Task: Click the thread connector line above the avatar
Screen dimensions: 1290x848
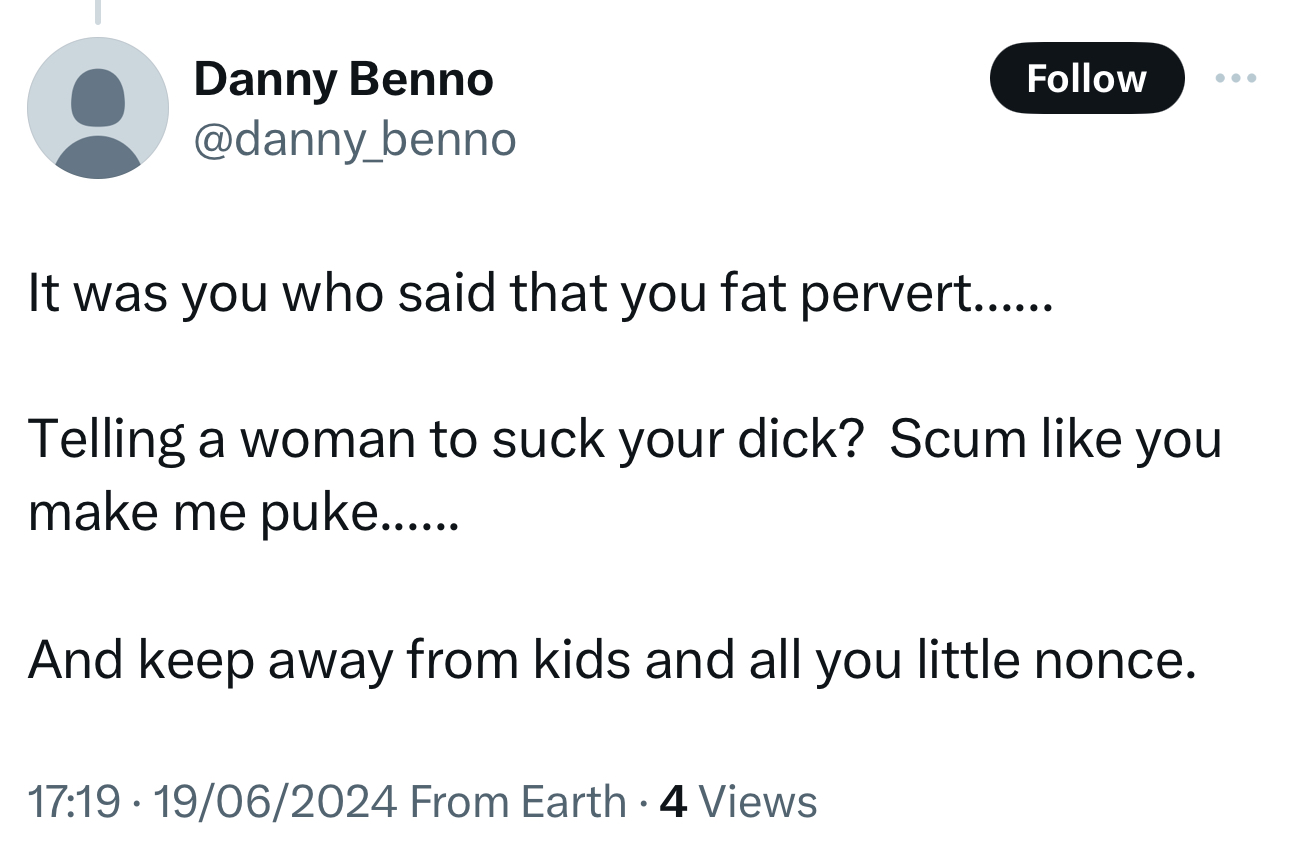Action: (x=98, y=12)
